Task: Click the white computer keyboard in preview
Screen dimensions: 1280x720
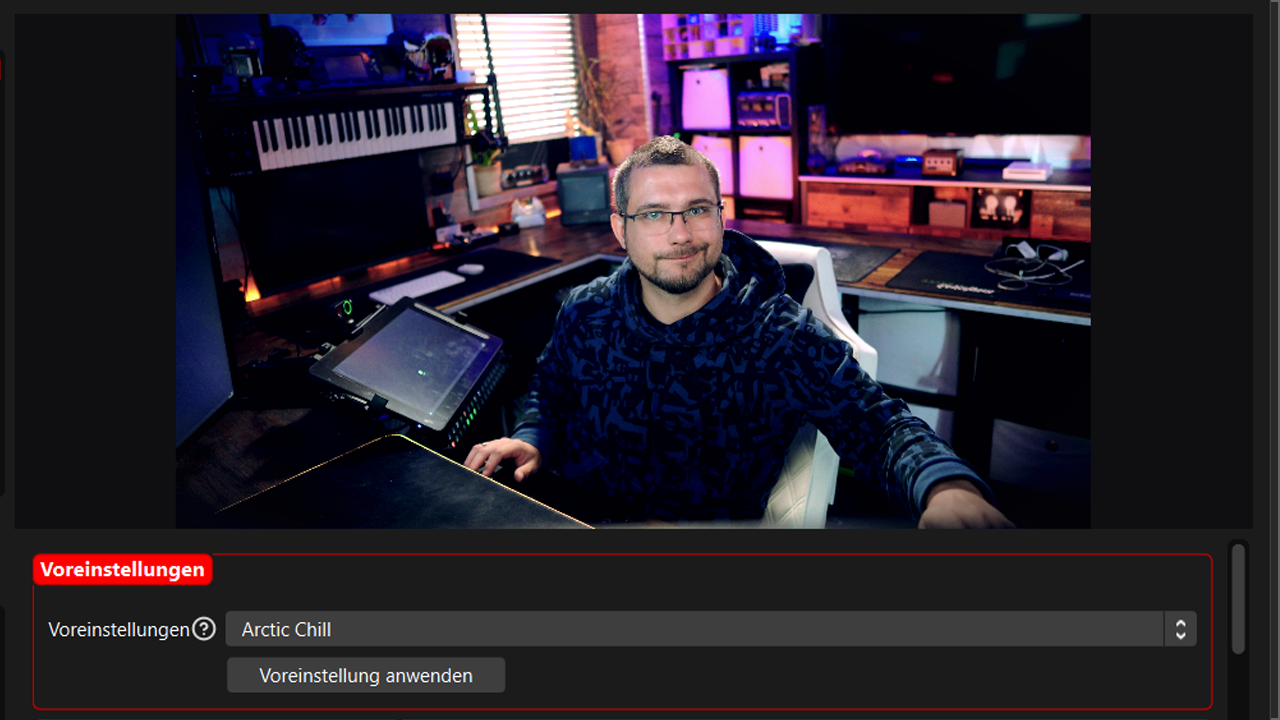Action: coord(417,287)
